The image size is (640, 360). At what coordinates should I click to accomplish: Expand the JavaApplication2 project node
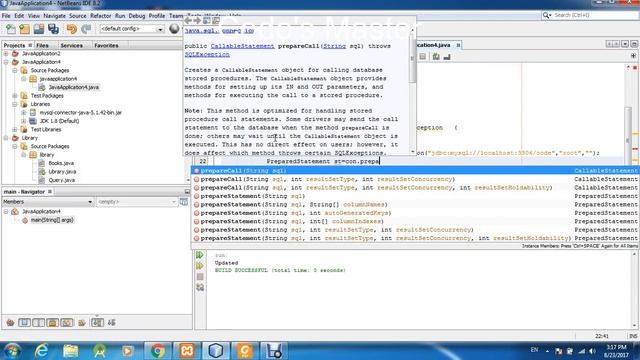tap(6, 53)
